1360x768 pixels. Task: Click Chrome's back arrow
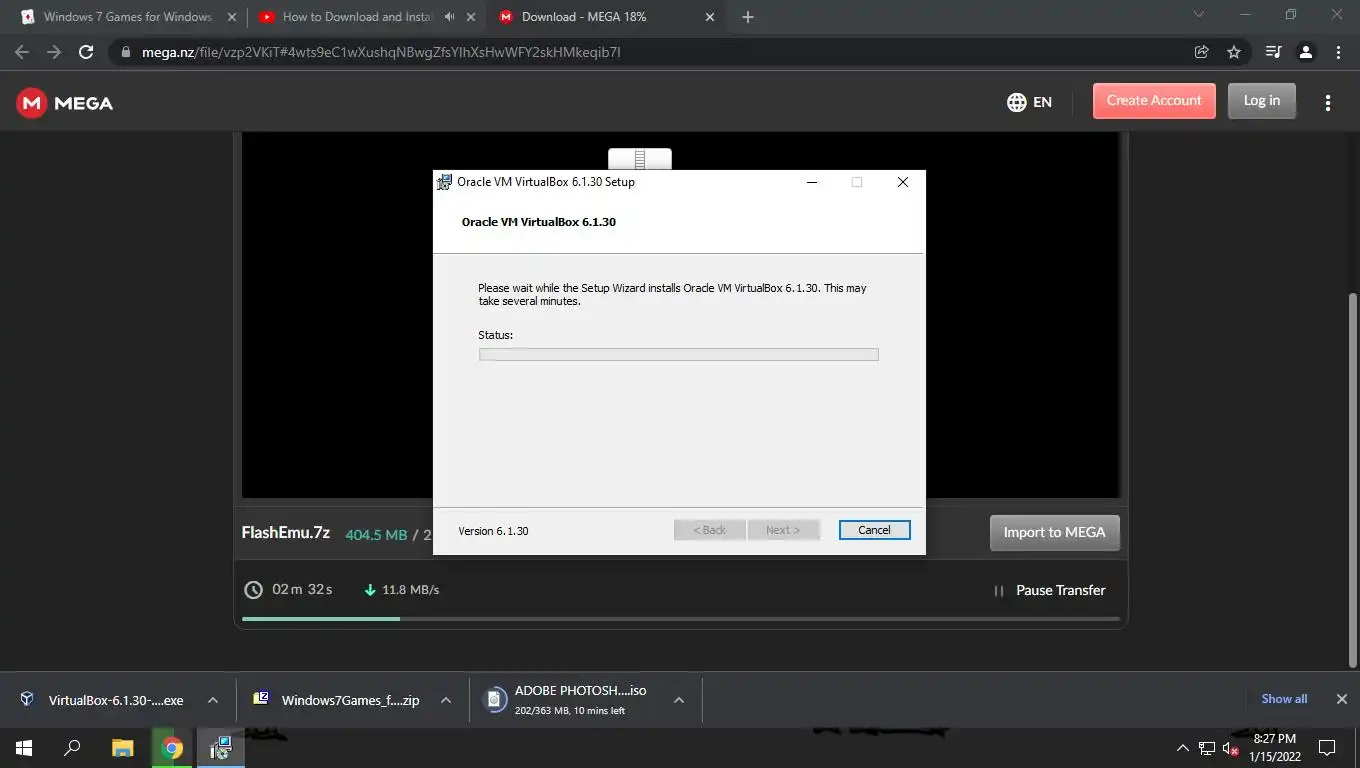pyautogui.click(x=22, y=52)
